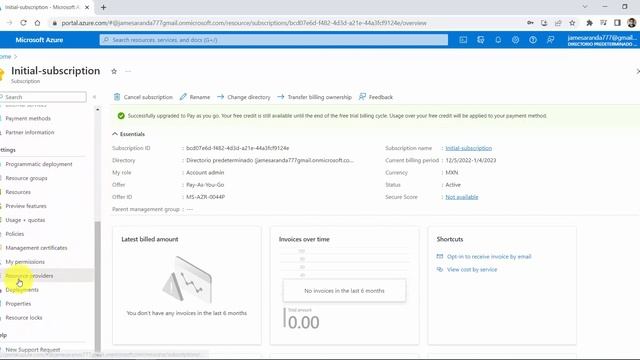Click Transfer billing ownership
The width and height of the screenshot is (640, 360).
314,97
